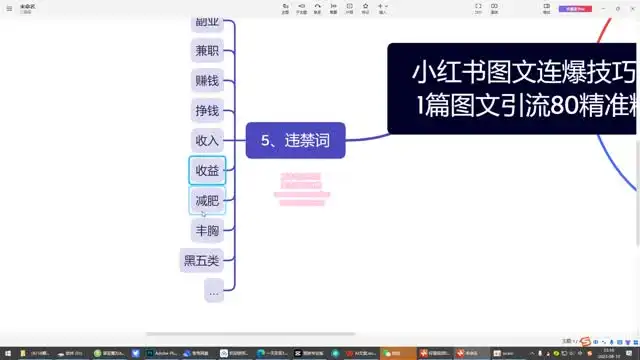The width and height of the screenshot is (640, 360).
Task: Click the Sogou input method S icon
Action: click(585, 341)
